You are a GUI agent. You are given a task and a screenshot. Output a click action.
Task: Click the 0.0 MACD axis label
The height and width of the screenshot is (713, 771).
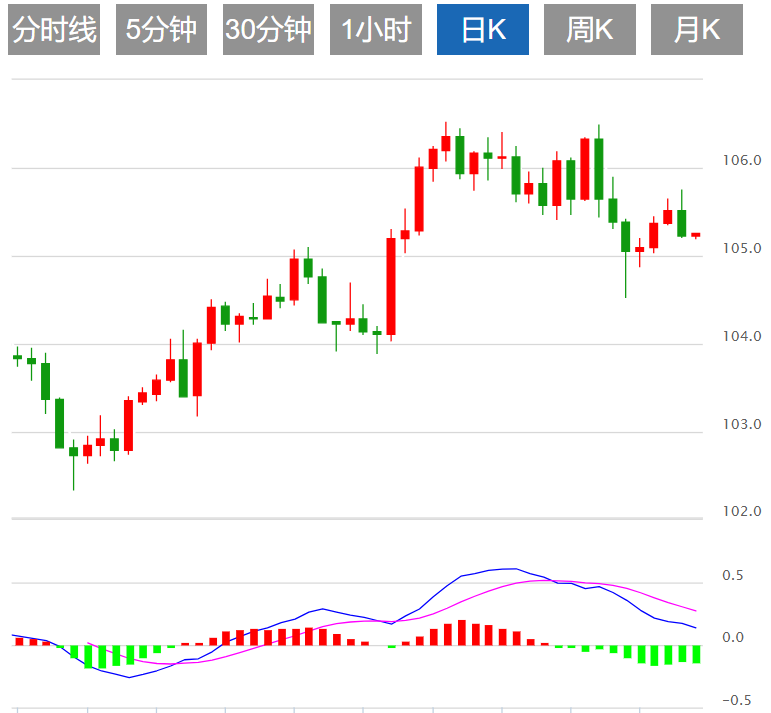(733, 638)
